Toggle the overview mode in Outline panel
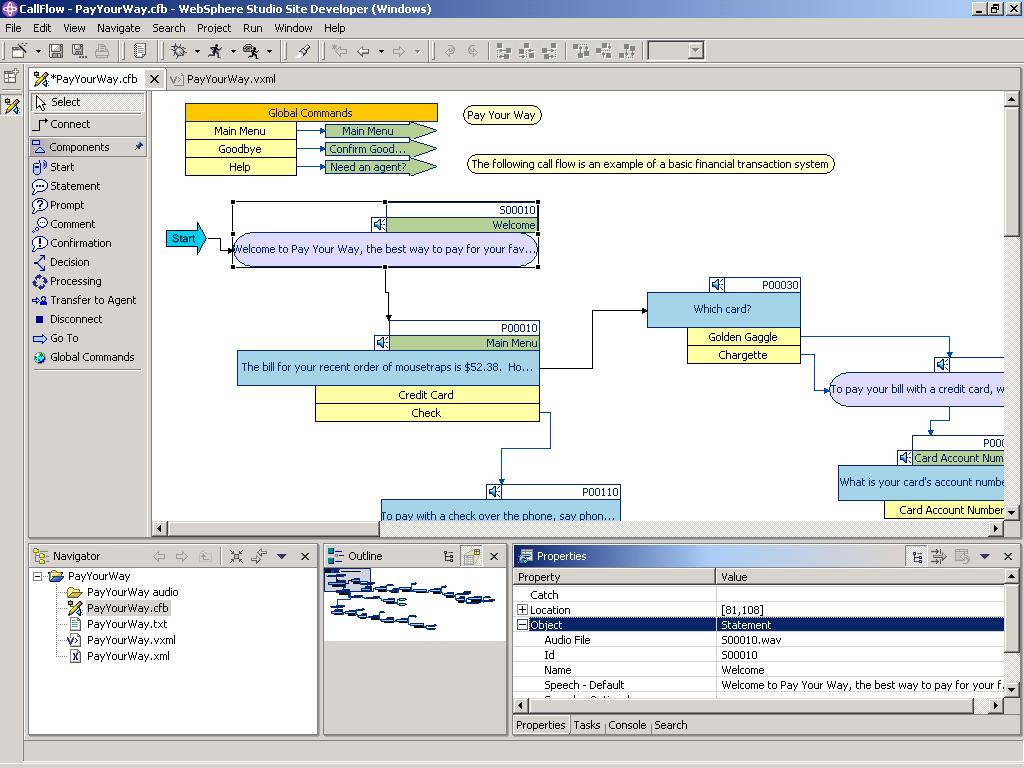The height and width of the screenshot is (768, 1024). (471, 557)
